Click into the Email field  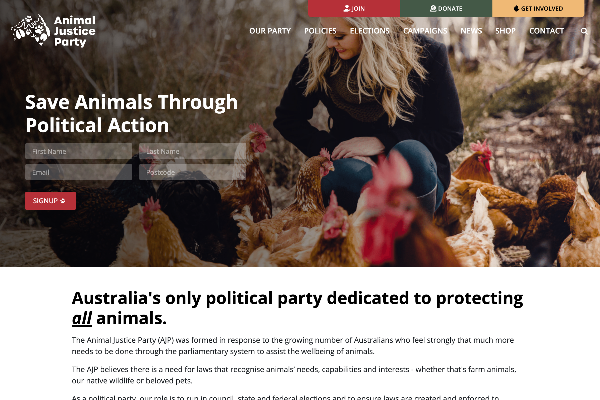click(x=78, y=172)
